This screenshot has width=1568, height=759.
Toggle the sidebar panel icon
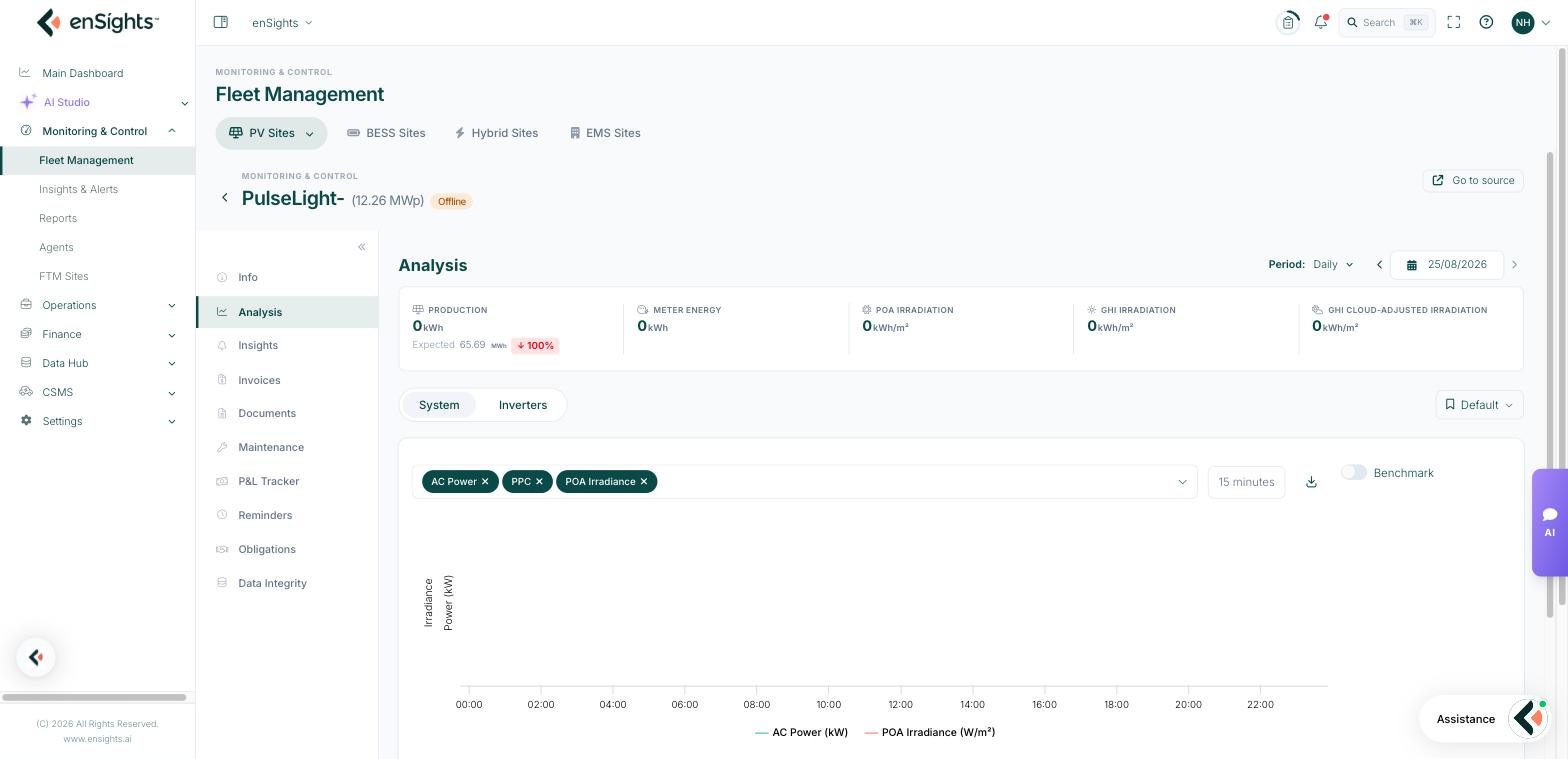[x=221, y=22]
